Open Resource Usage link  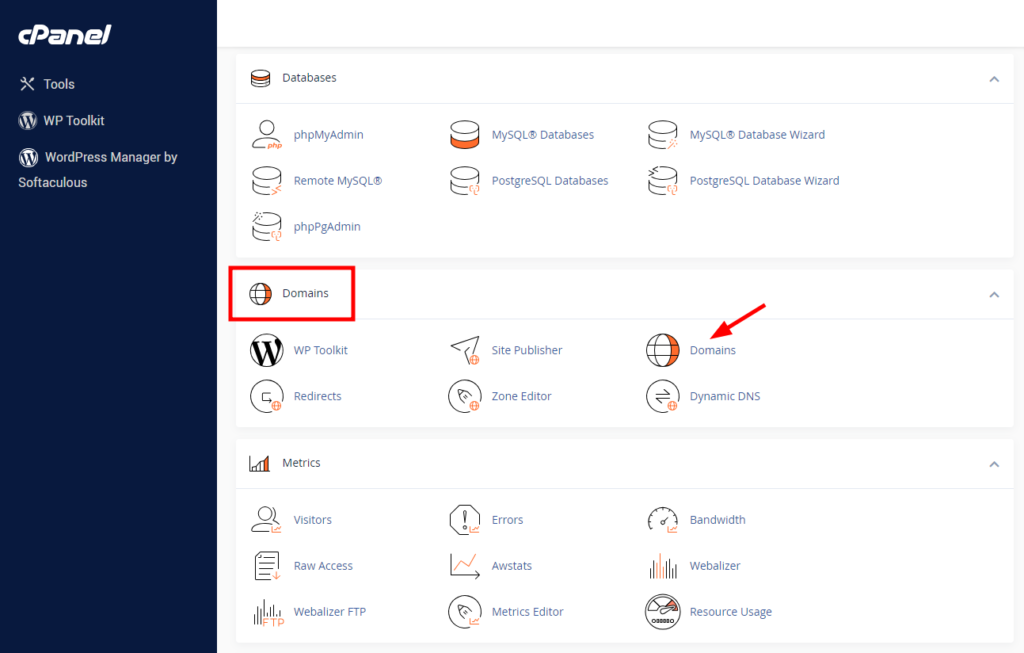(731, 612)
